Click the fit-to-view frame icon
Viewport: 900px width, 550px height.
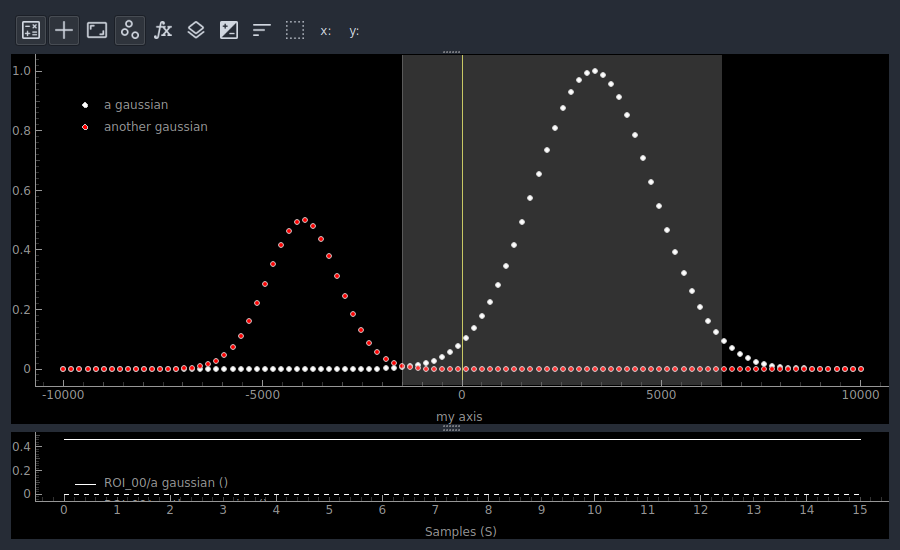click(x=97, y=30)
